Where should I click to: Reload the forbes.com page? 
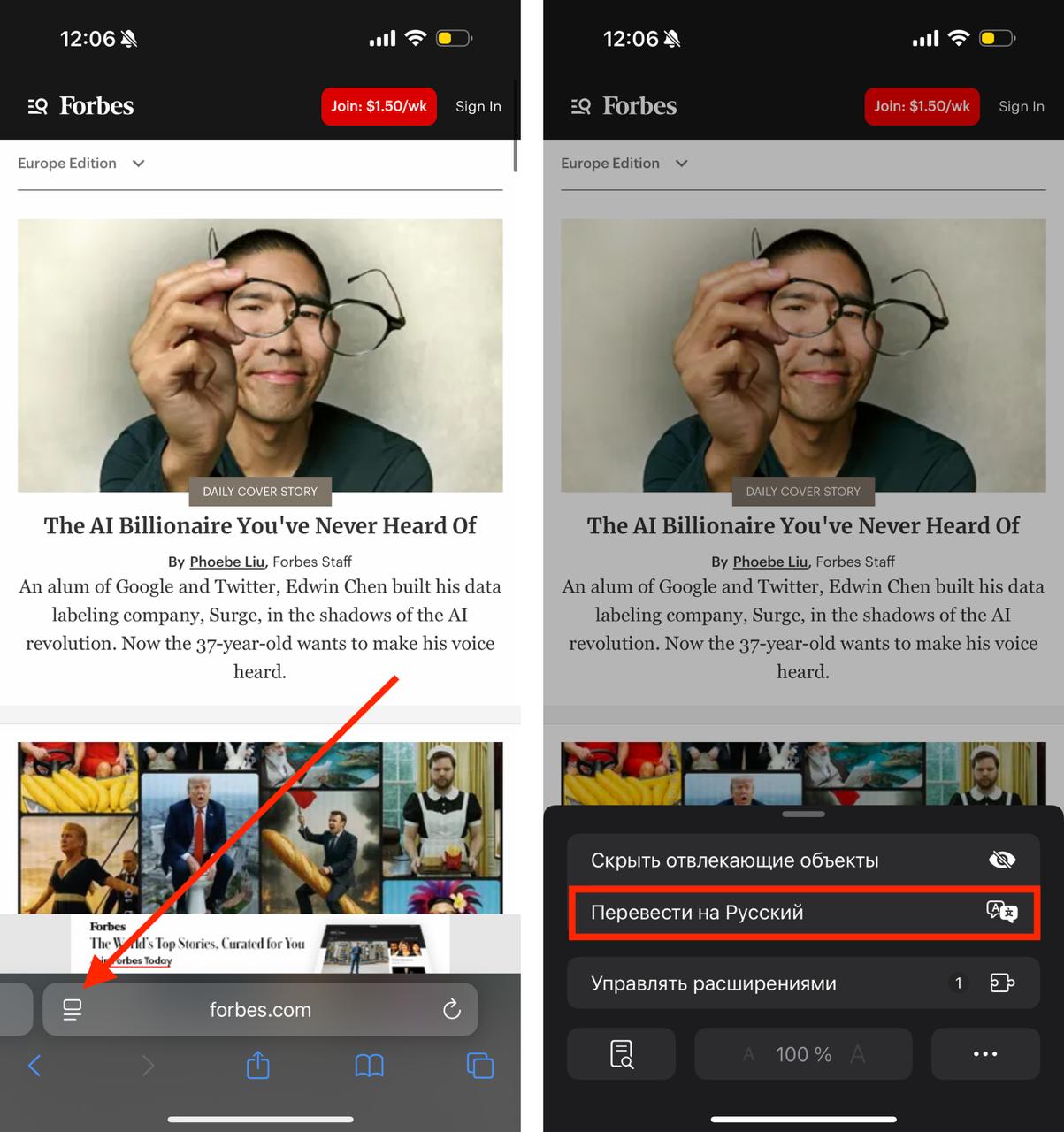(451, 1009)
